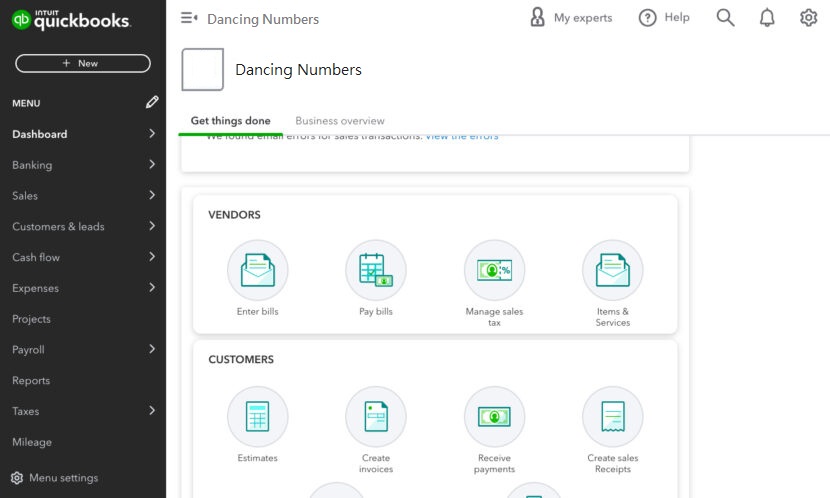Open the search magnifier icon
The height and width of the screenshot is (498, 830).
(x=725, y=18)
